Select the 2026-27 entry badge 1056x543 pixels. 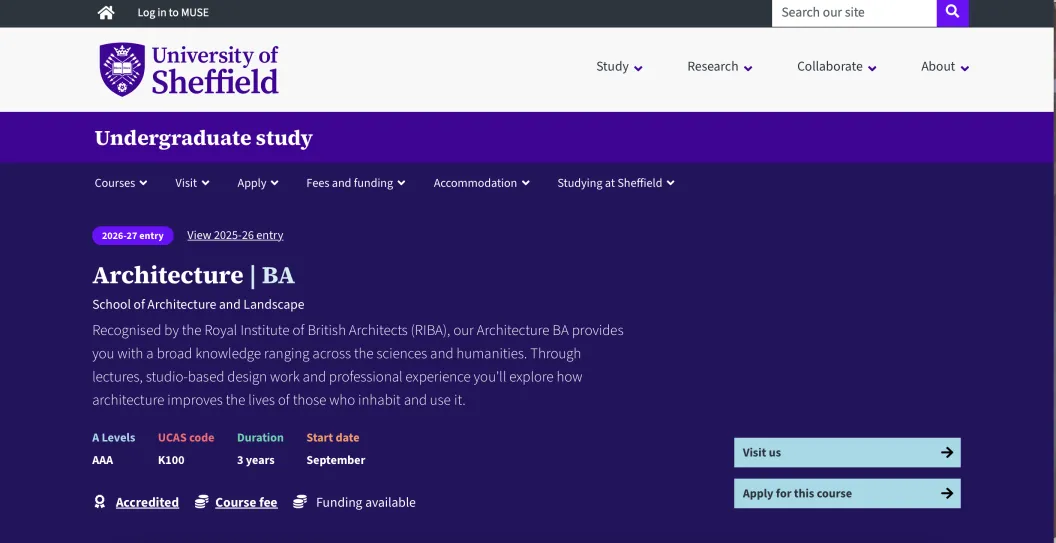click(x=133, y=235)
